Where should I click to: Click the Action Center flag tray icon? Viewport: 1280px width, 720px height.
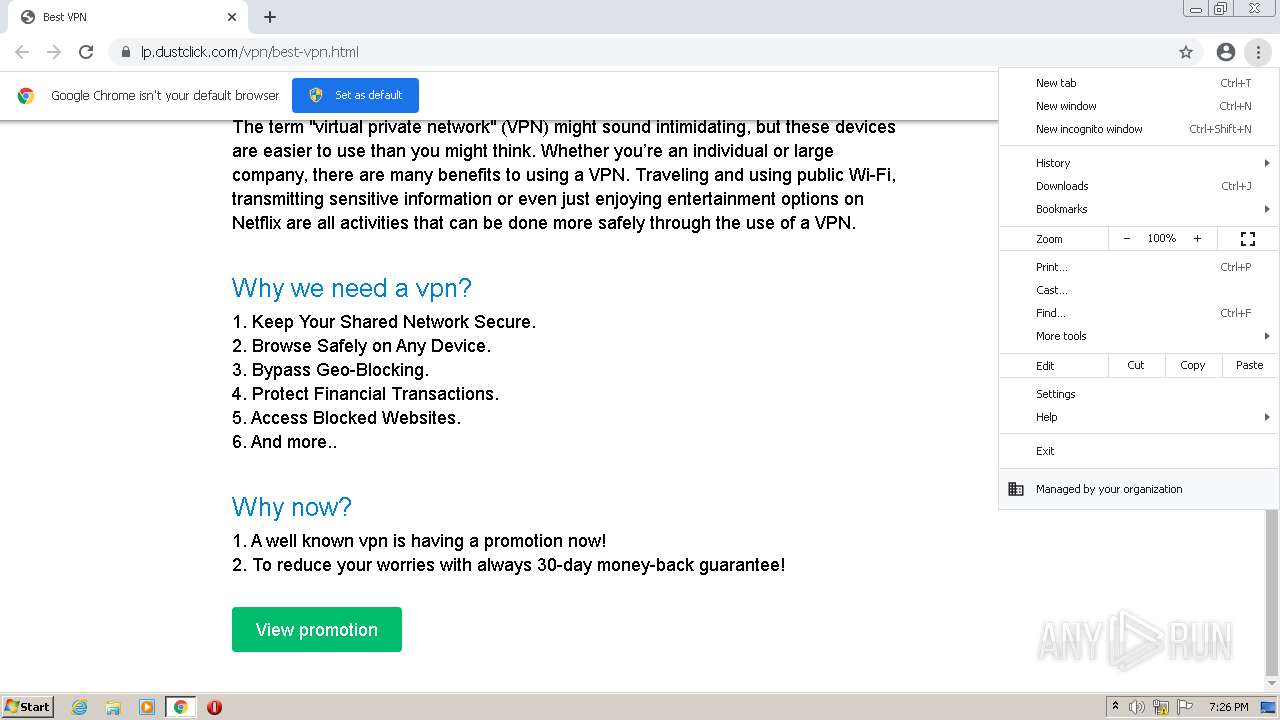(x=1185, y=707)
